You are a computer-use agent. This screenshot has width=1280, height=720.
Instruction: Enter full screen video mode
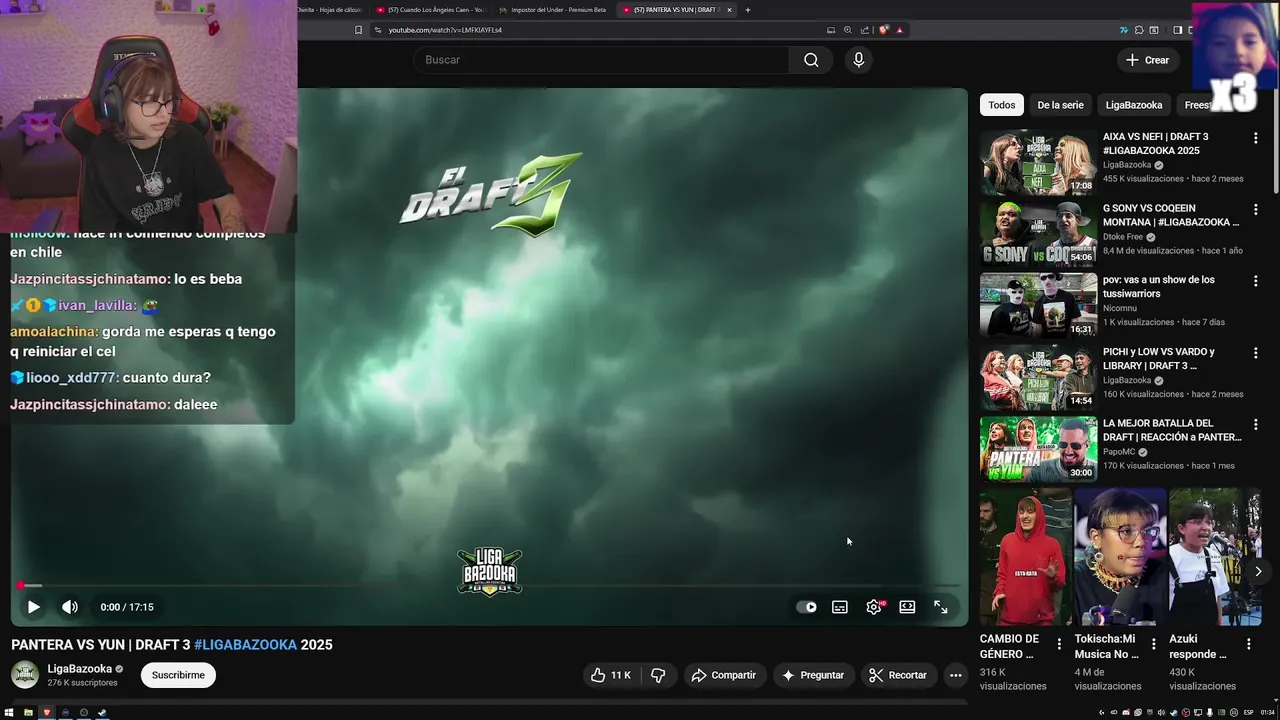[x=941, y=607]
